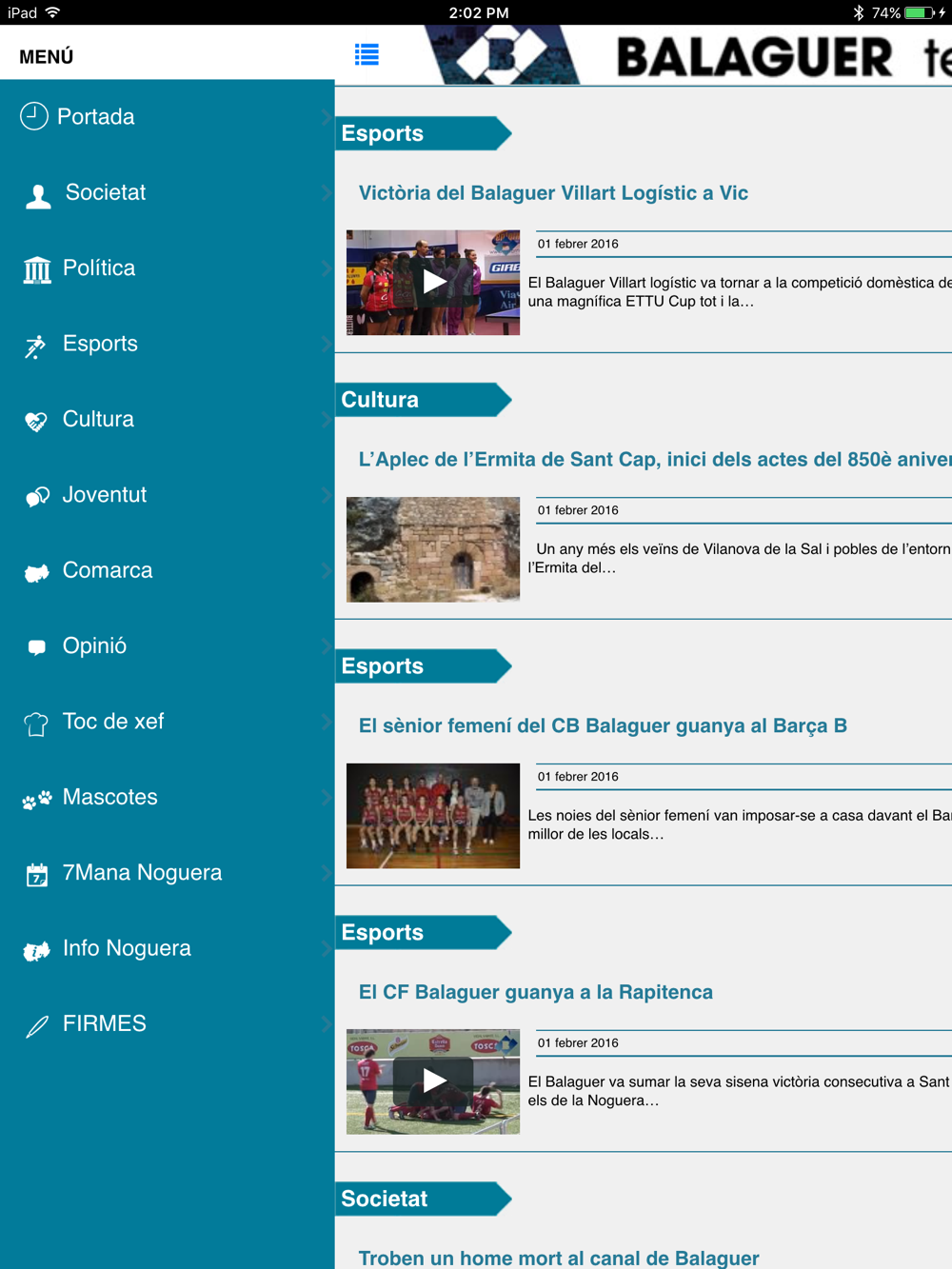Open Comarca from the side menu

pos(167,570)
